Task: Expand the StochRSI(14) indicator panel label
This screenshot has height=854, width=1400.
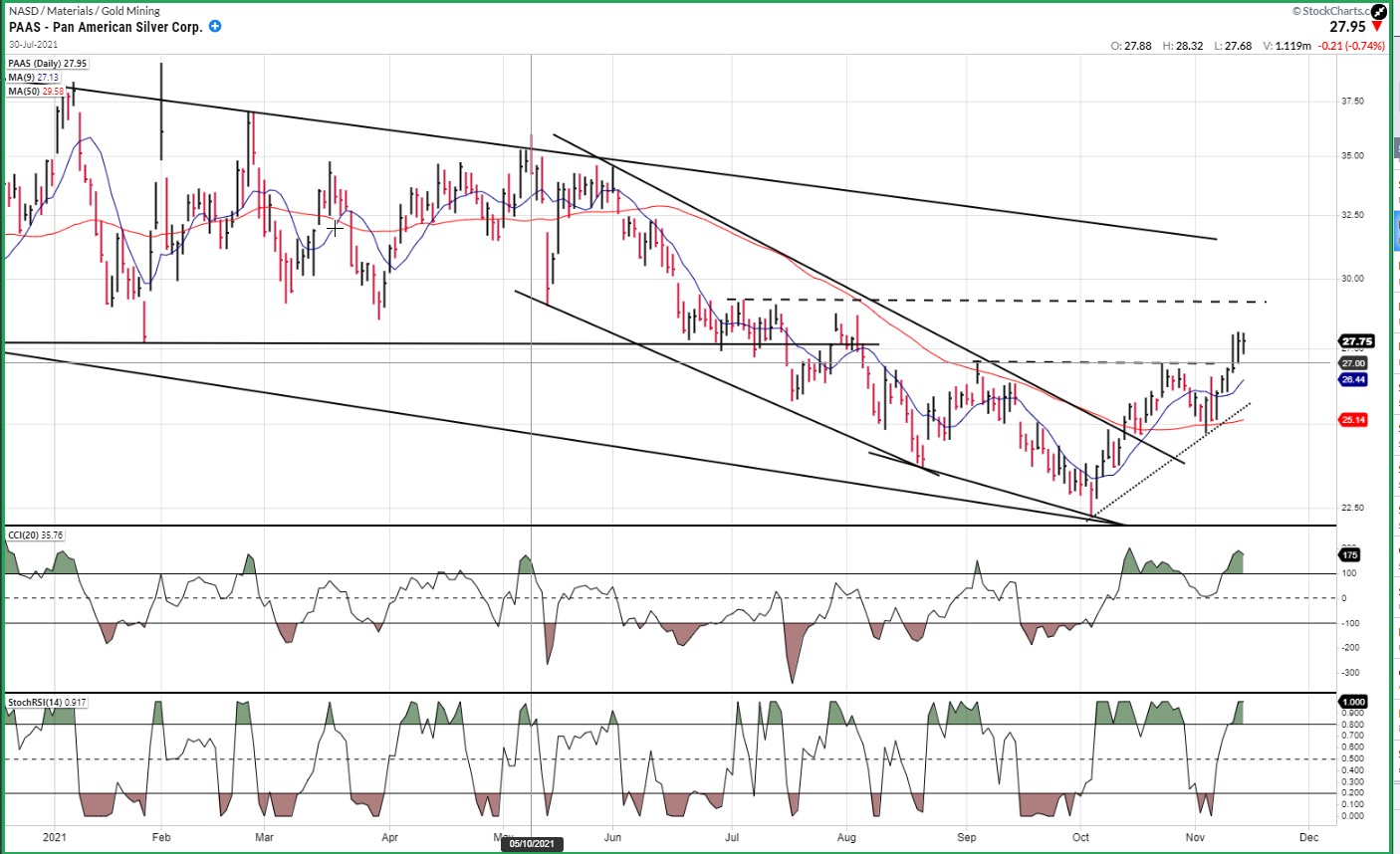Action: click(x=47, y=703)
